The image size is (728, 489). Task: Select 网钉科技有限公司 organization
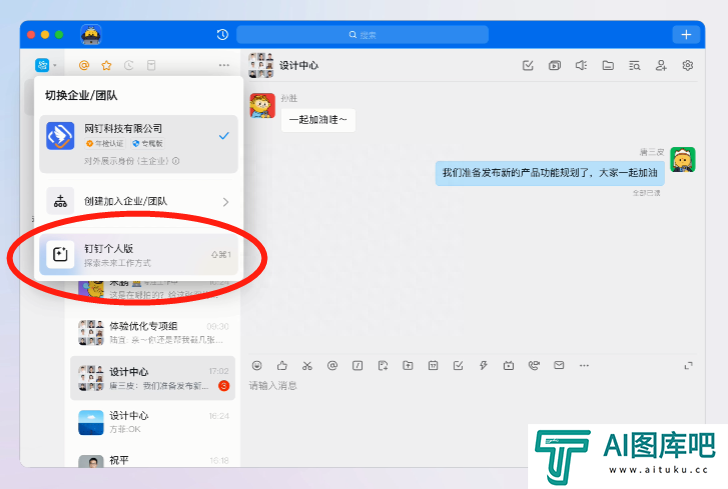tap(138, 144)
